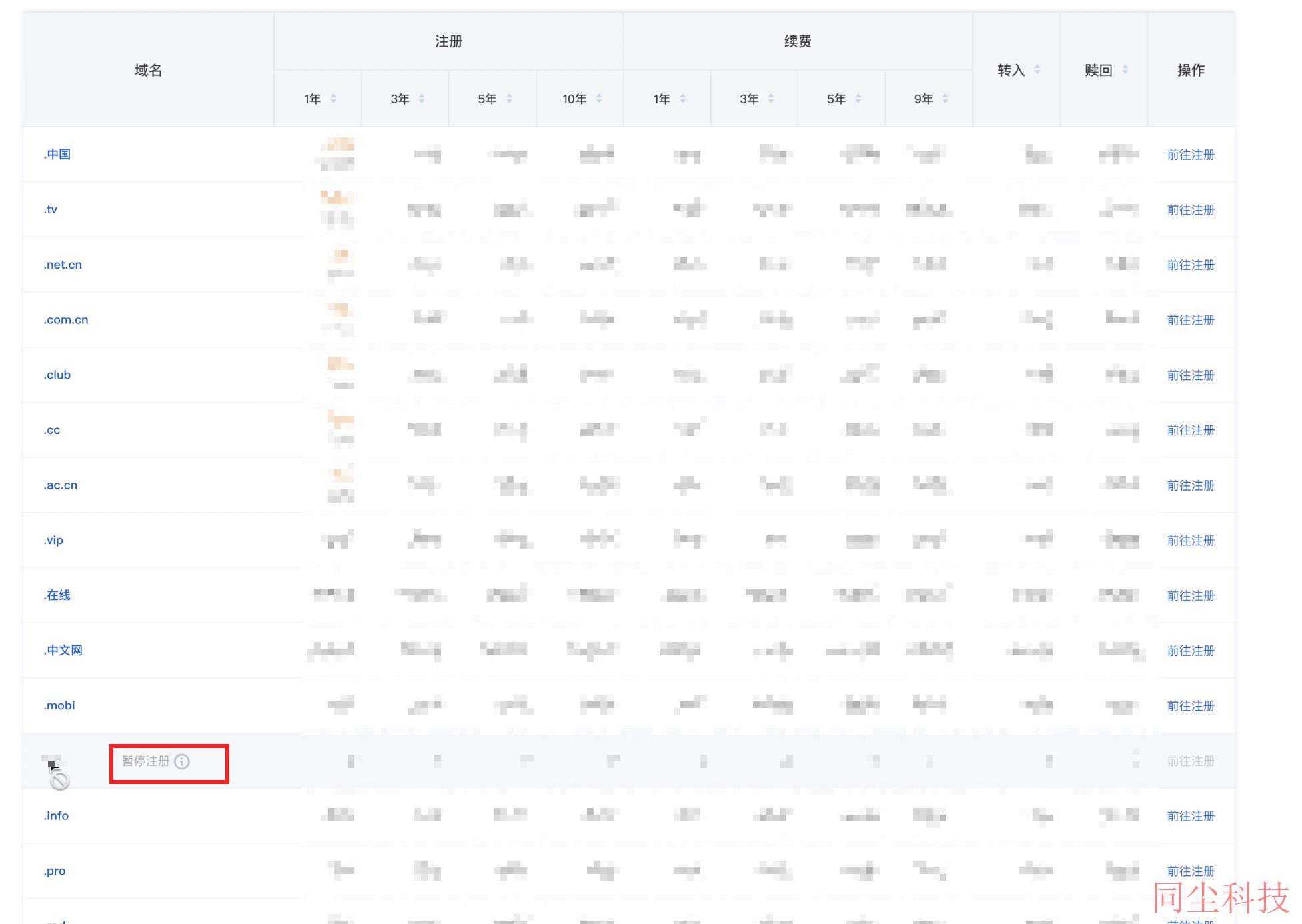Open the .club domain link

(57, 375)
